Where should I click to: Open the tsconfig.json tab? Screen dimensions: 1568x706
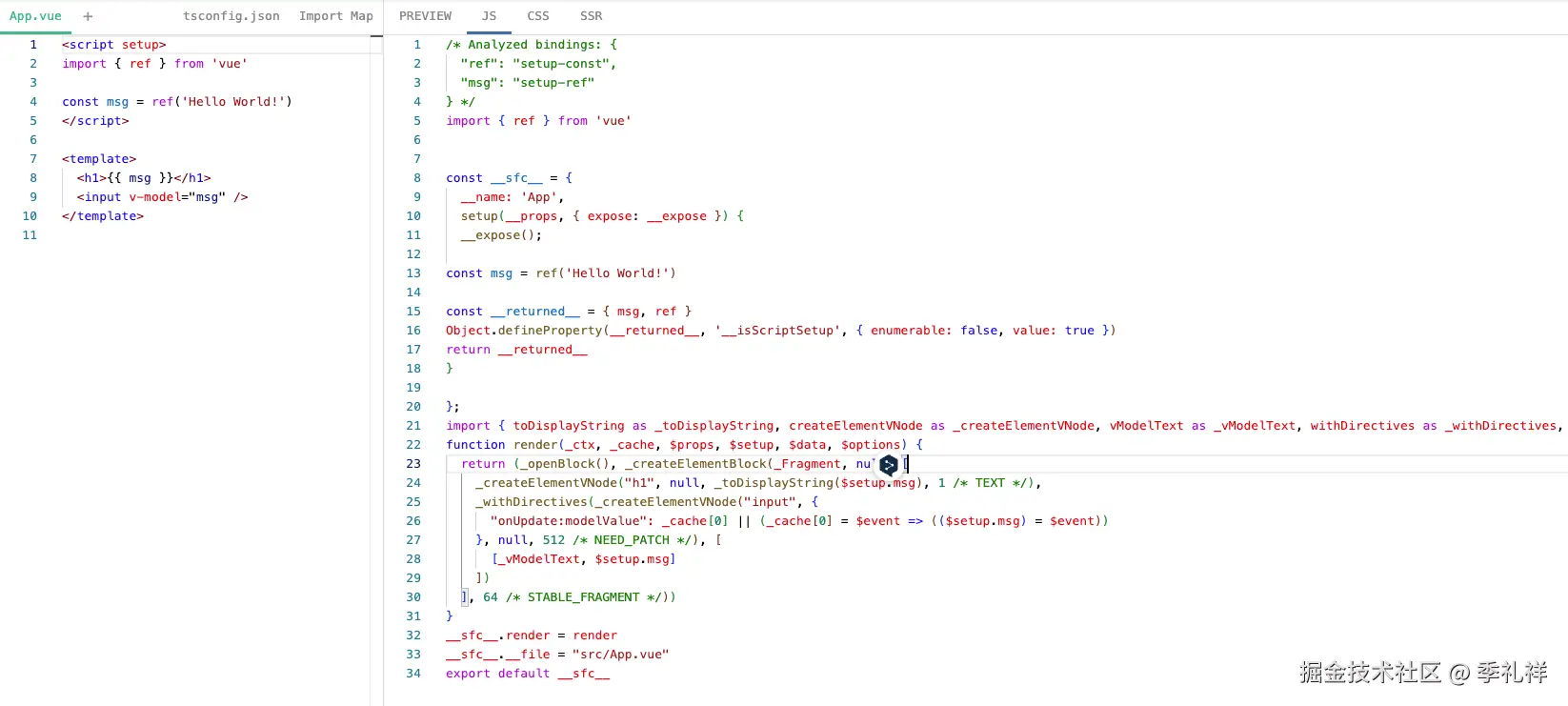pyautogui.click(x=231, y=16)
